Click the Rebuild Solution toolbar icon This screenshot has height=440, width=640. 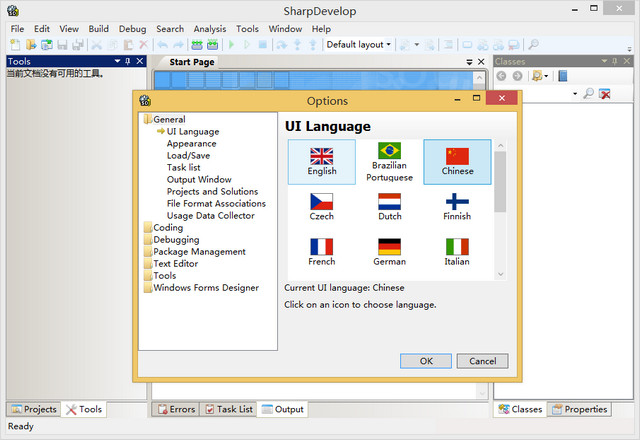[x=212, y=44]
